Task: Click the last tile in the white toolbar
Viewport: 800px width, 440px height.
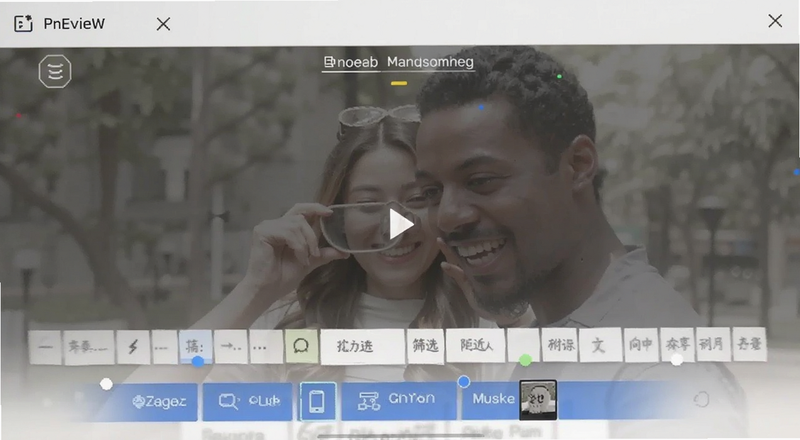Action: [x=749, y=344]
